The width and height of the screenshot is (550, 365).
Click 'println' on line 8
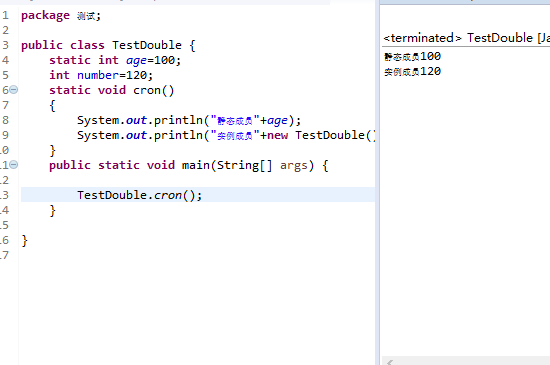click(178, 120)
